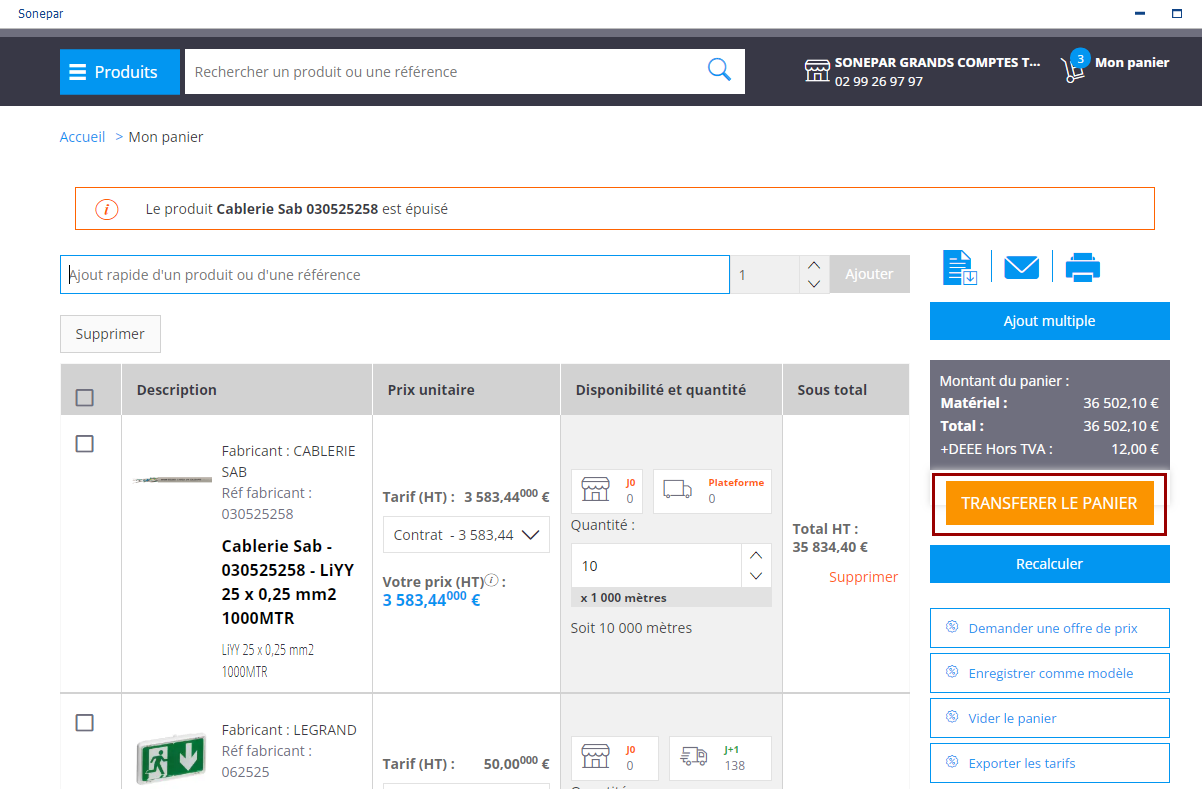Focus the Ajout rapide reference field

point(395,275)
